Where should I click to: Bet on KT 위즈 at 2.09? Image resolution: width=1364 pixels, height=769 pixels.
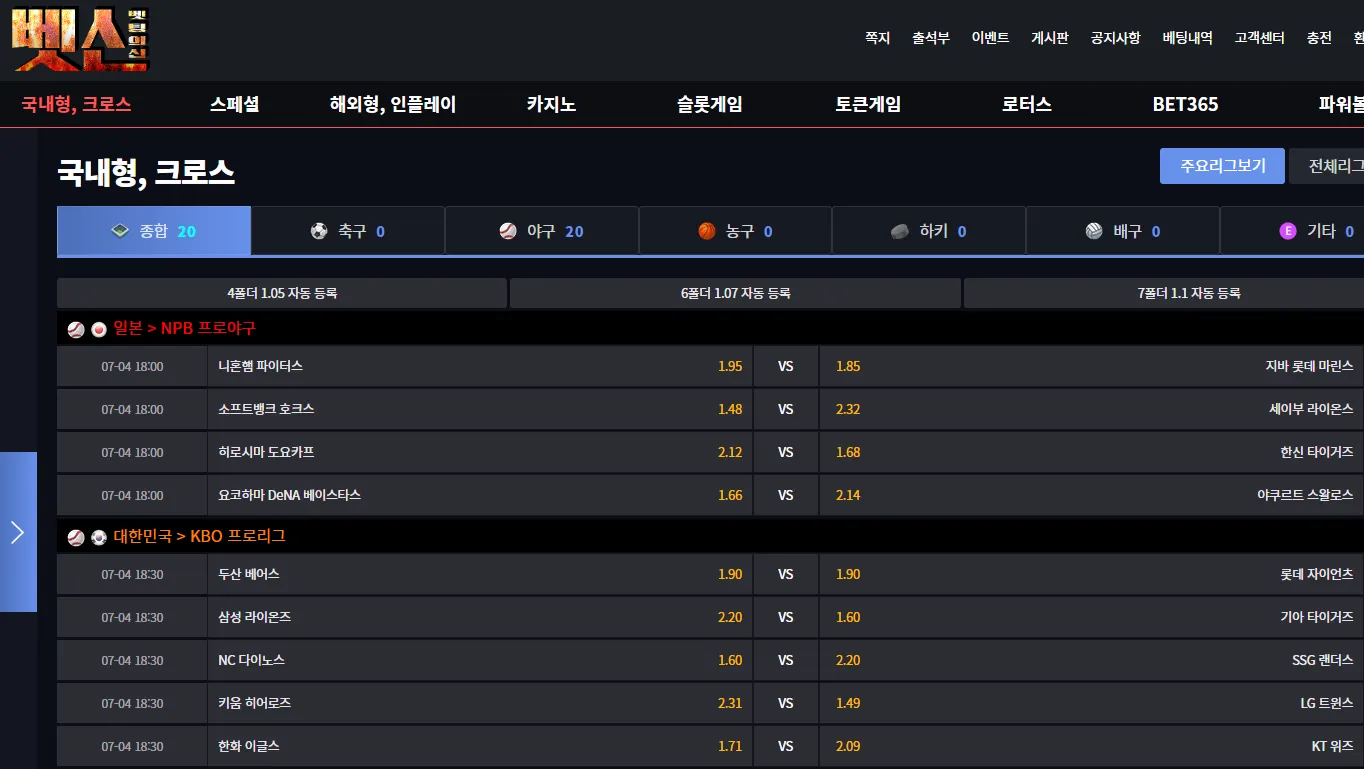(x=1090, y=746)
